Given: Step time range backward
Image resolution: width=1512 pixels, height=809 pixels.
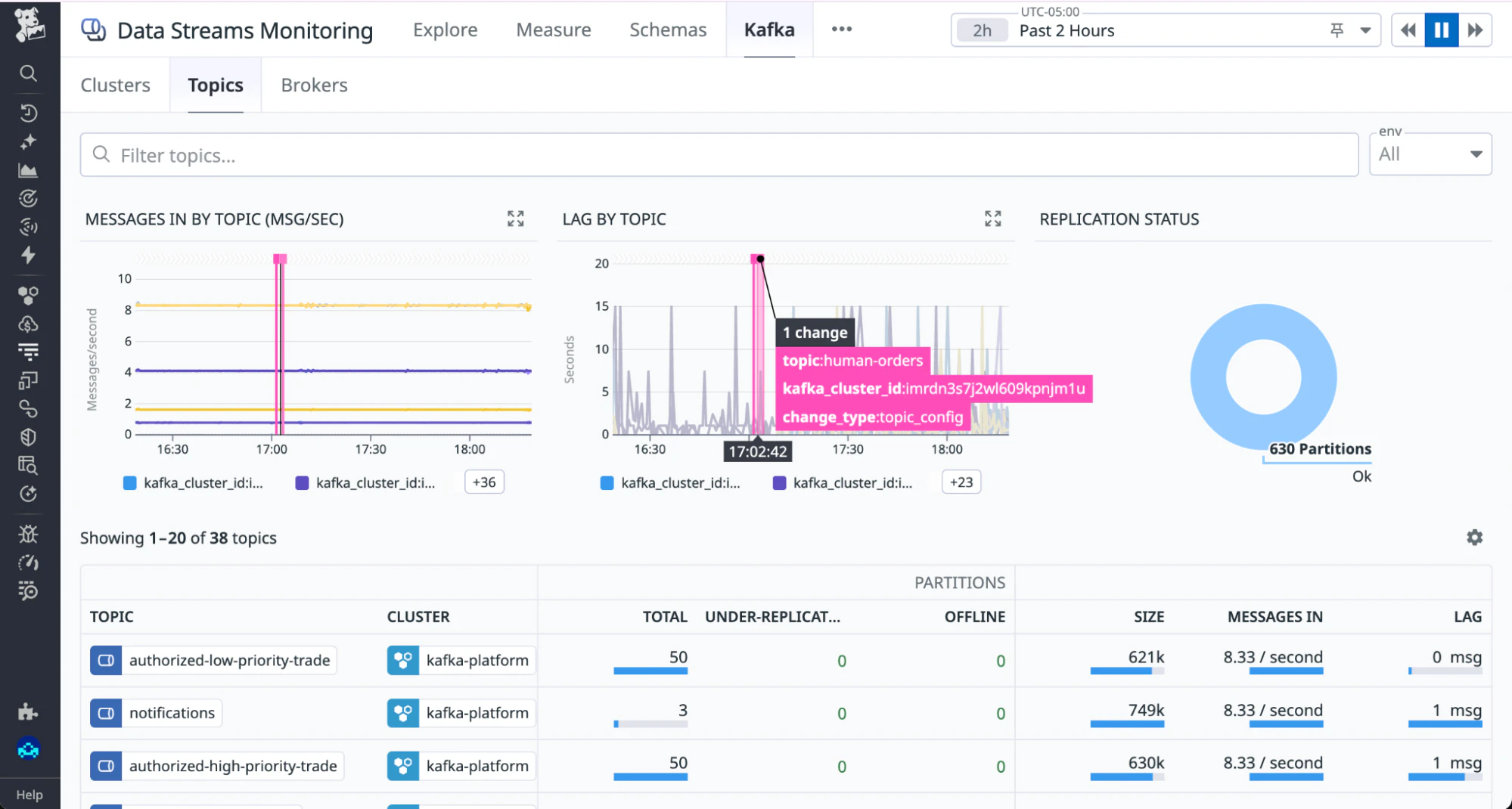Looking at the screenshot, I should (1408, 30).
